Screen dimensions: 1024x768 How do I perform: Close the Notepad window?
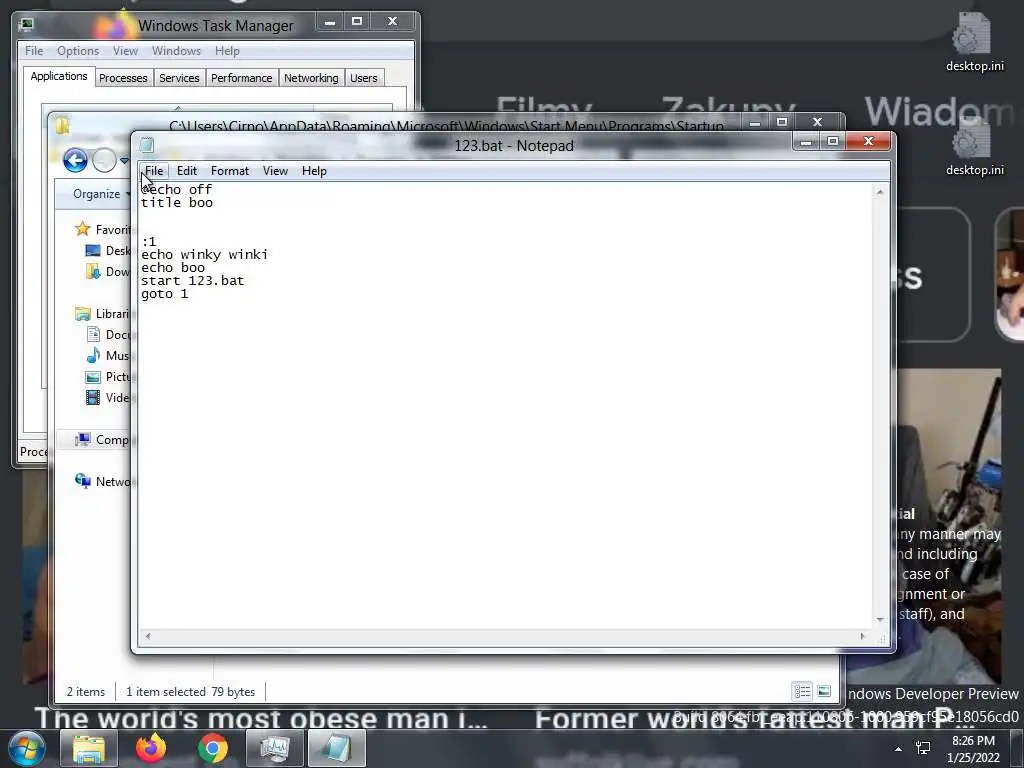869,141
